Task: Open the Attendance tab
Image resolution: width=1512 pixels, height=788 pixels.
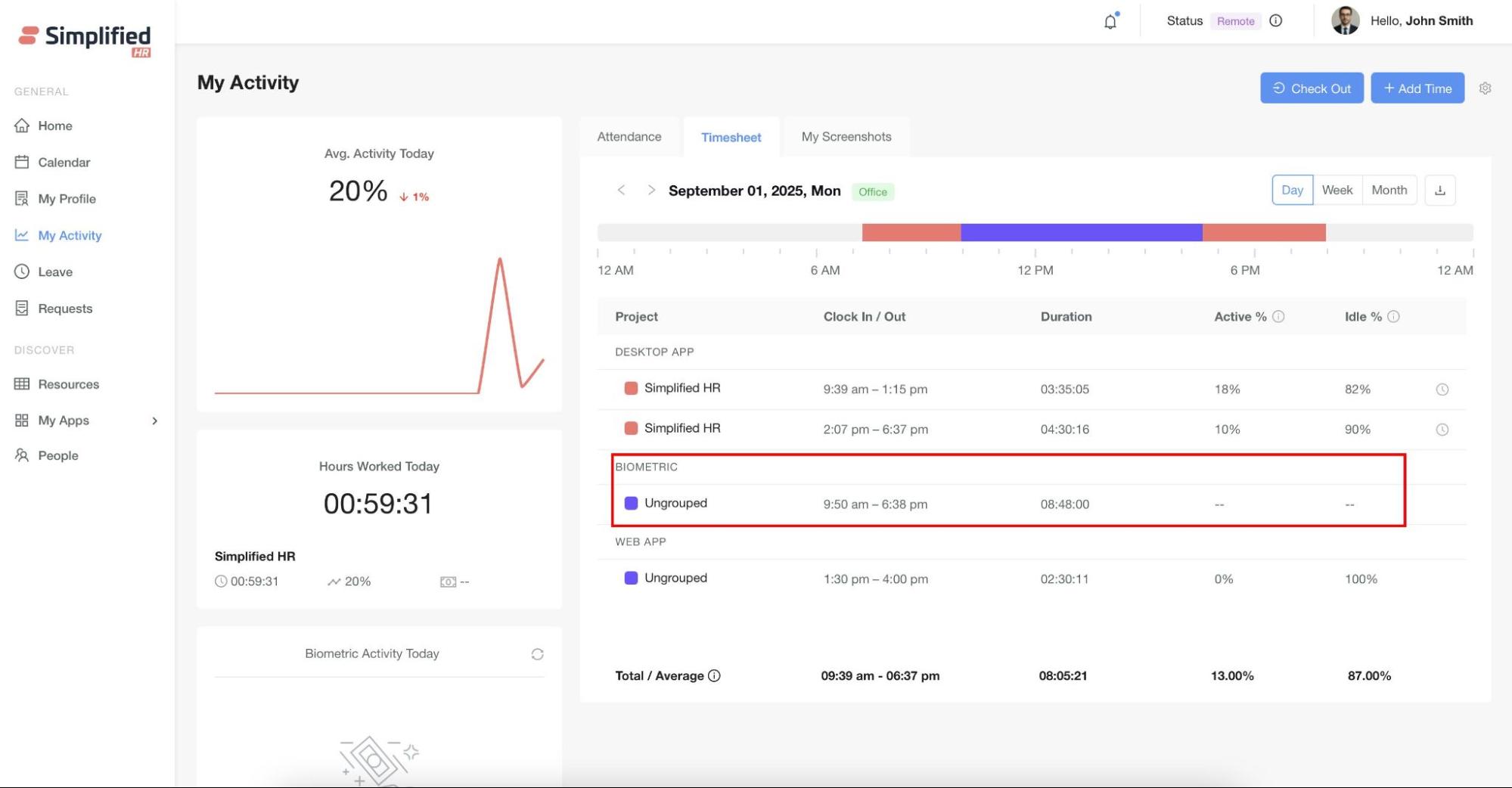Action: tap(629, 137)
